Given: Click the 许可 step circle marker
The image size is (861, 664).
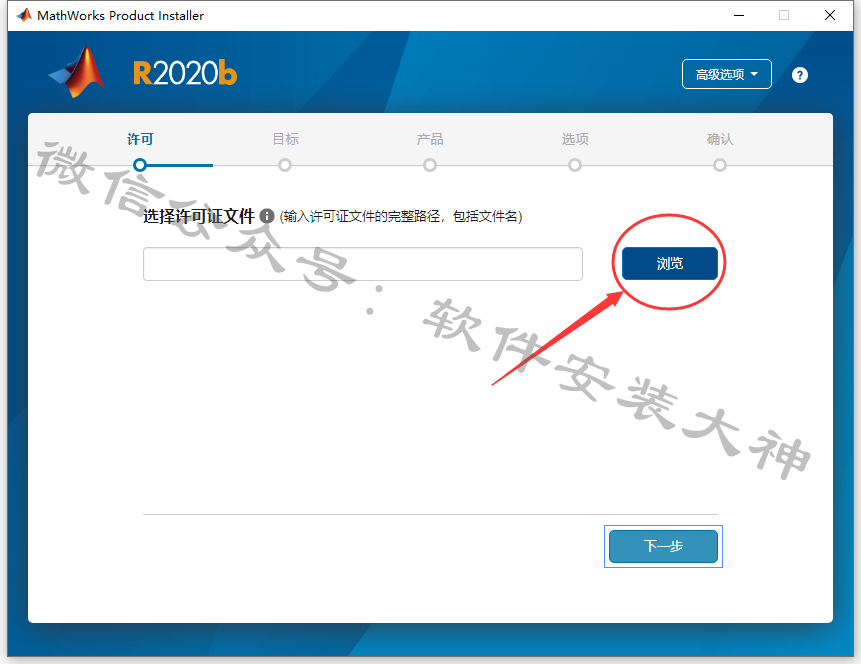Looking at the screenshot, I should [x=140, y=165].
